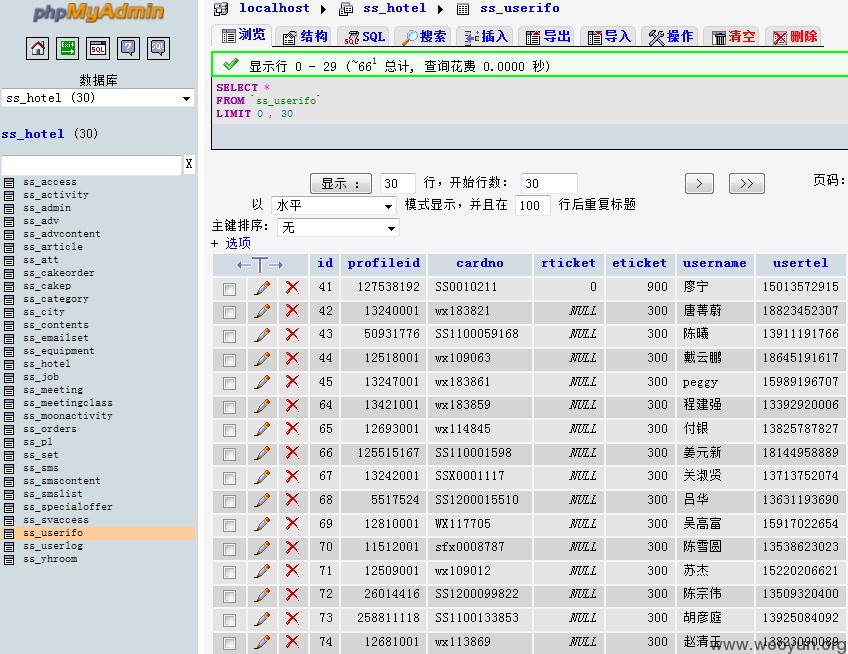Sort by cardno column header
This screenshot has width=848, height=654.
[x=480, y=263]
